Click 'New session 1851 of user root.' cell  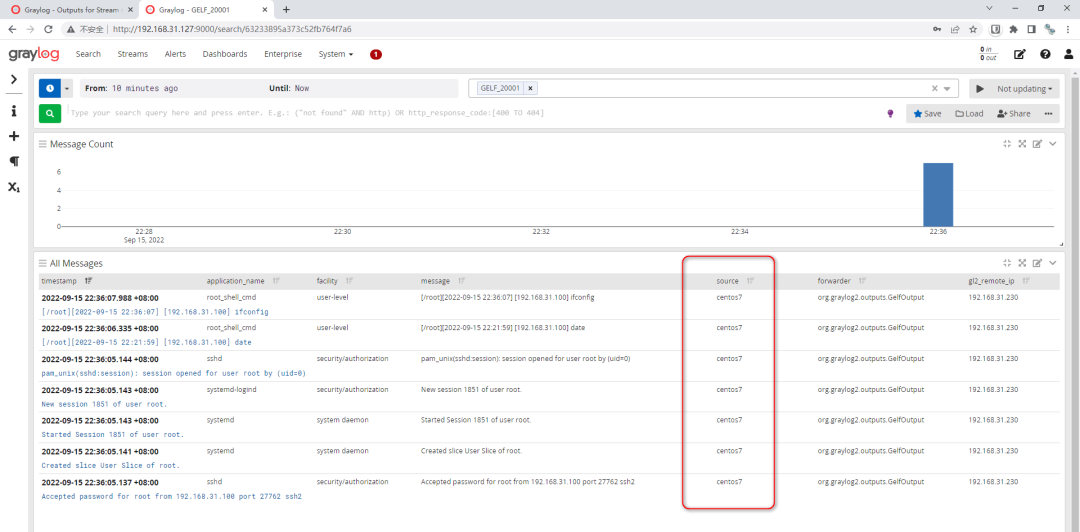[x=471, y=389]
